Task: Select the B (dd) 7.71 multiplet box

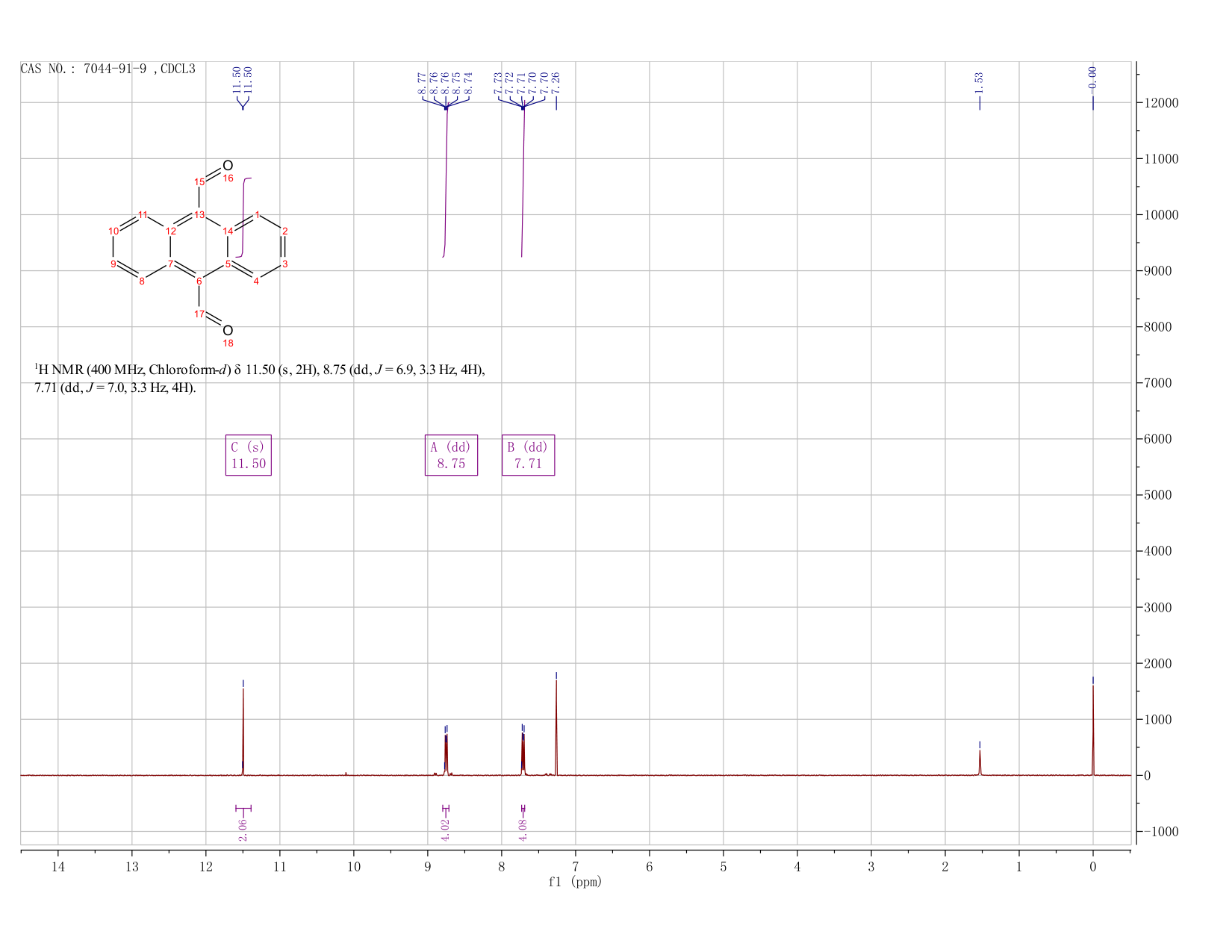Action: click(x=528, y=455)
